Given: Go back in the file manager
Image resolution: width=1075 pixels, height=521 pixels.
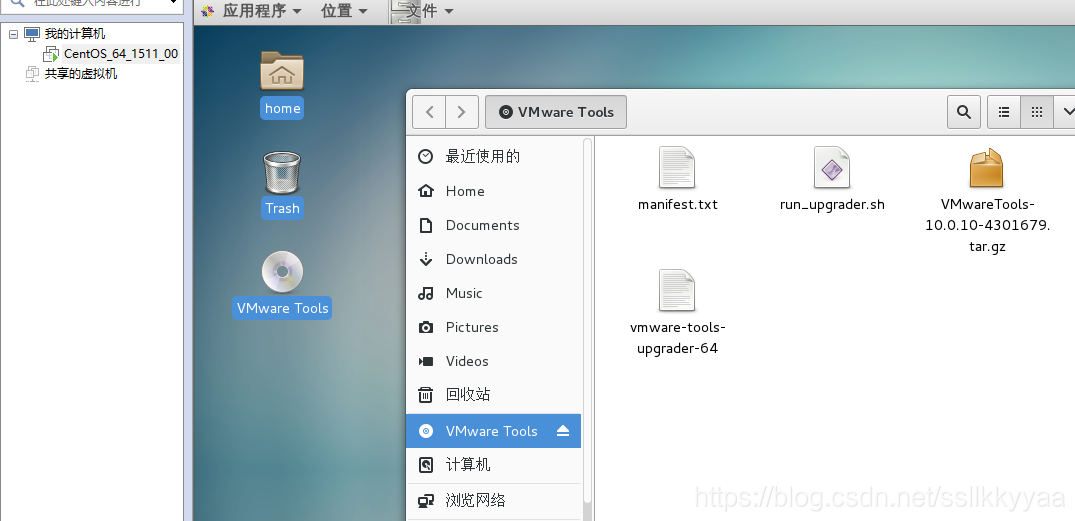Looking at the screenshot, I should pyautogui.click(x=429, y=112).
